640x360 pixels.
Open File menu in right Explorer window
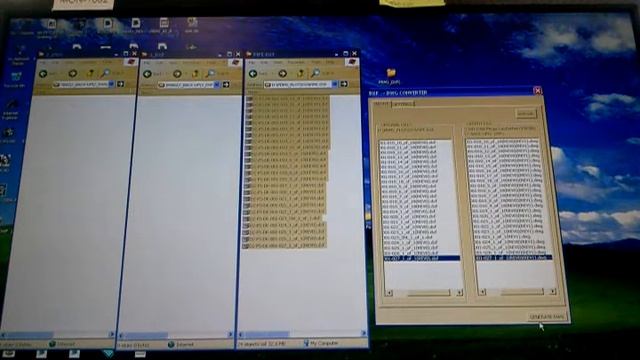coord(252,63)
